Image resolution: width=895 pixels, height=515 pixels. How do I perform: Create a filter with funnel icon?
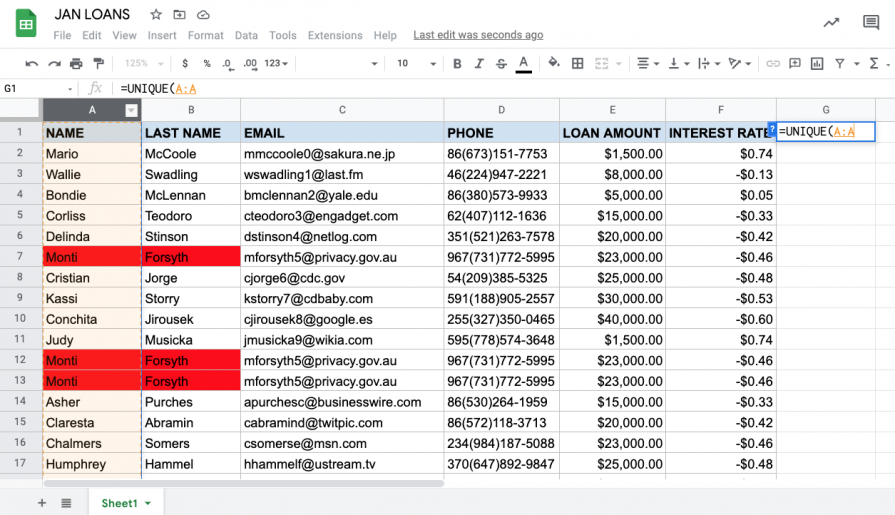click(x=840, y=63)
